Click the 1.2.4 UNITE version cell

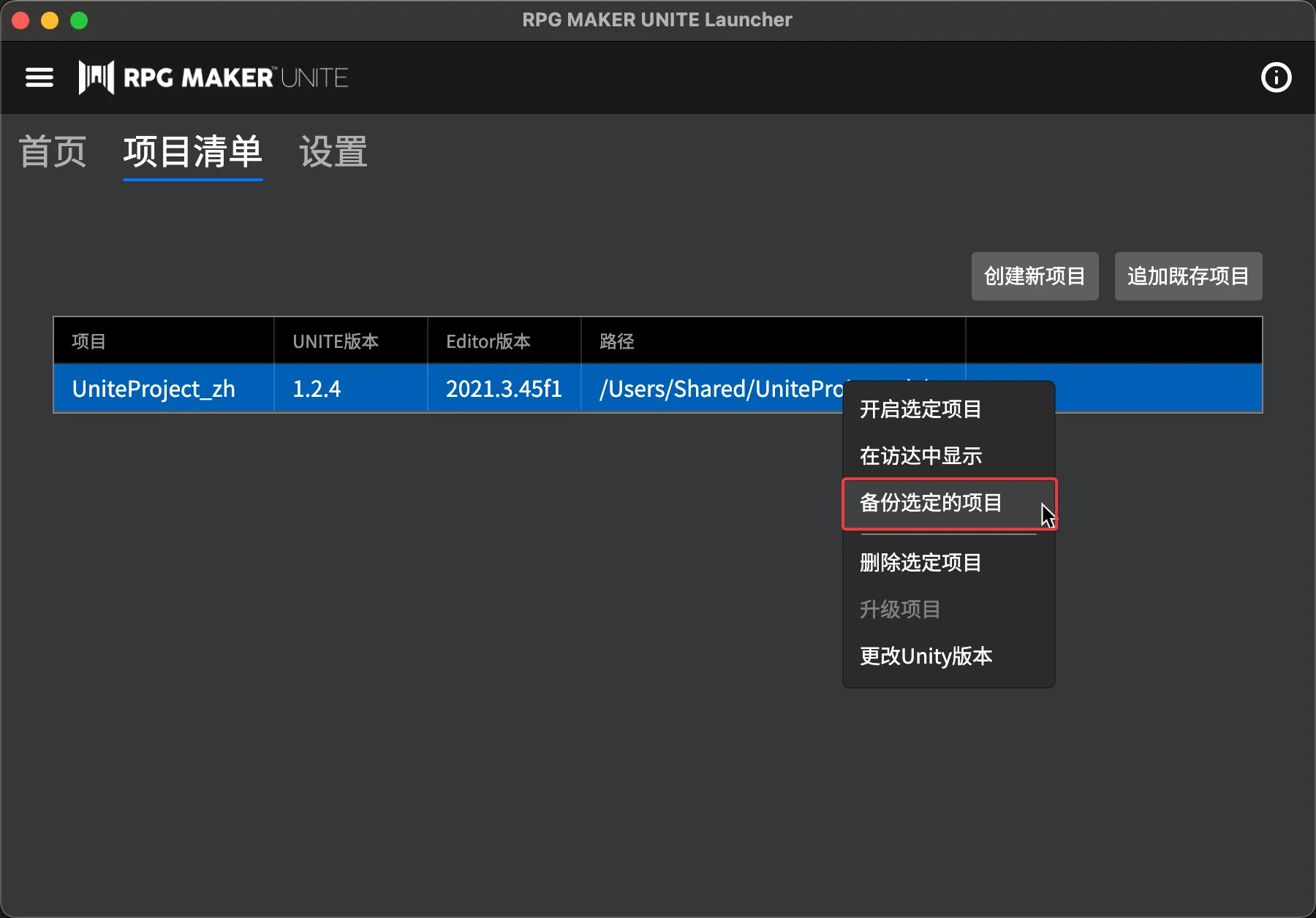point(351,389)
